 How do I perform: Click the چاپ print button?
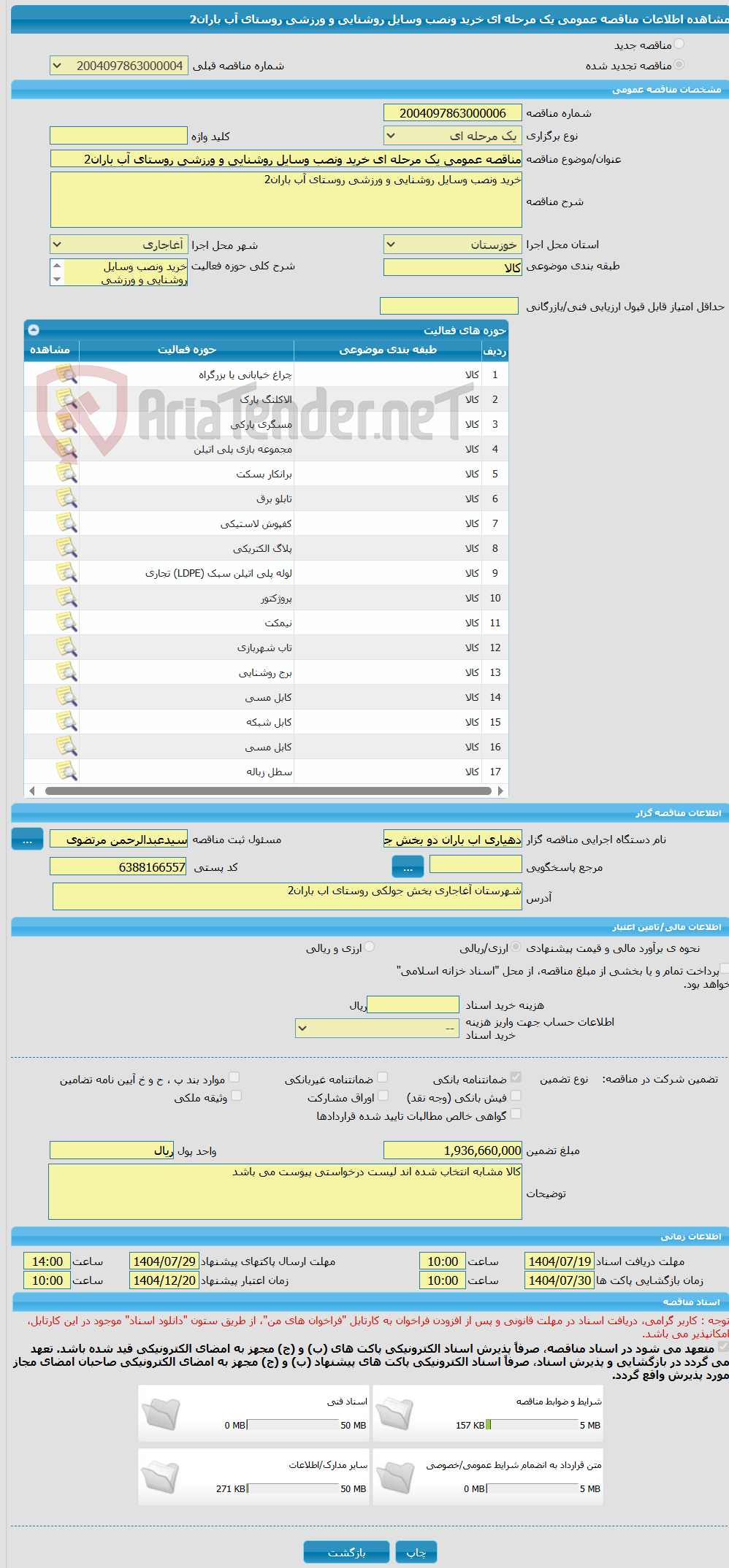(x=416, y=1553)
